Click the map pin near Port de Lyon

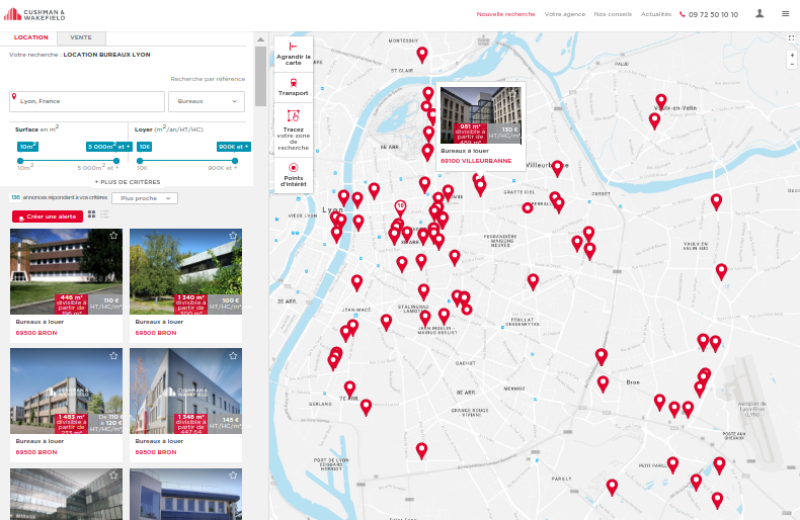click(421, 451)
